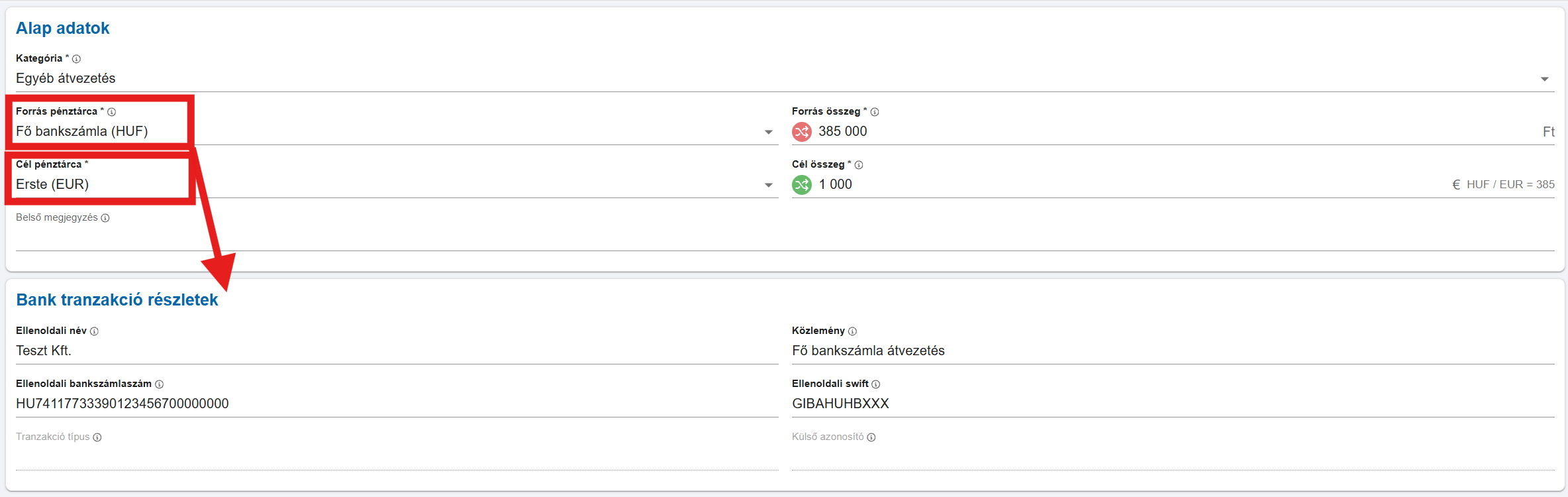The image size is (1568, 497).
Task: Click the Ellenoldali név info icon
Action: coord(94,331)
